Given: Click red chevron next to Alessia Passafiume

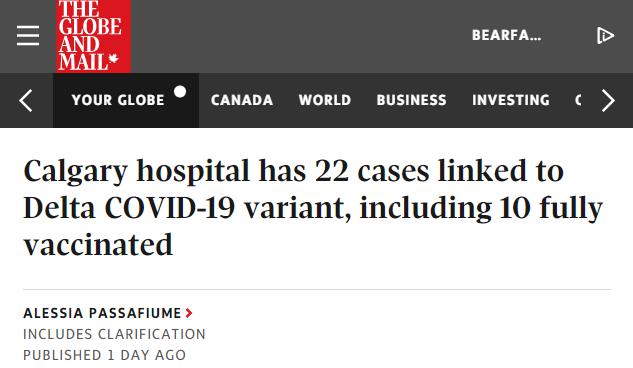Looking at the screenshot, I should click(189, 313).
